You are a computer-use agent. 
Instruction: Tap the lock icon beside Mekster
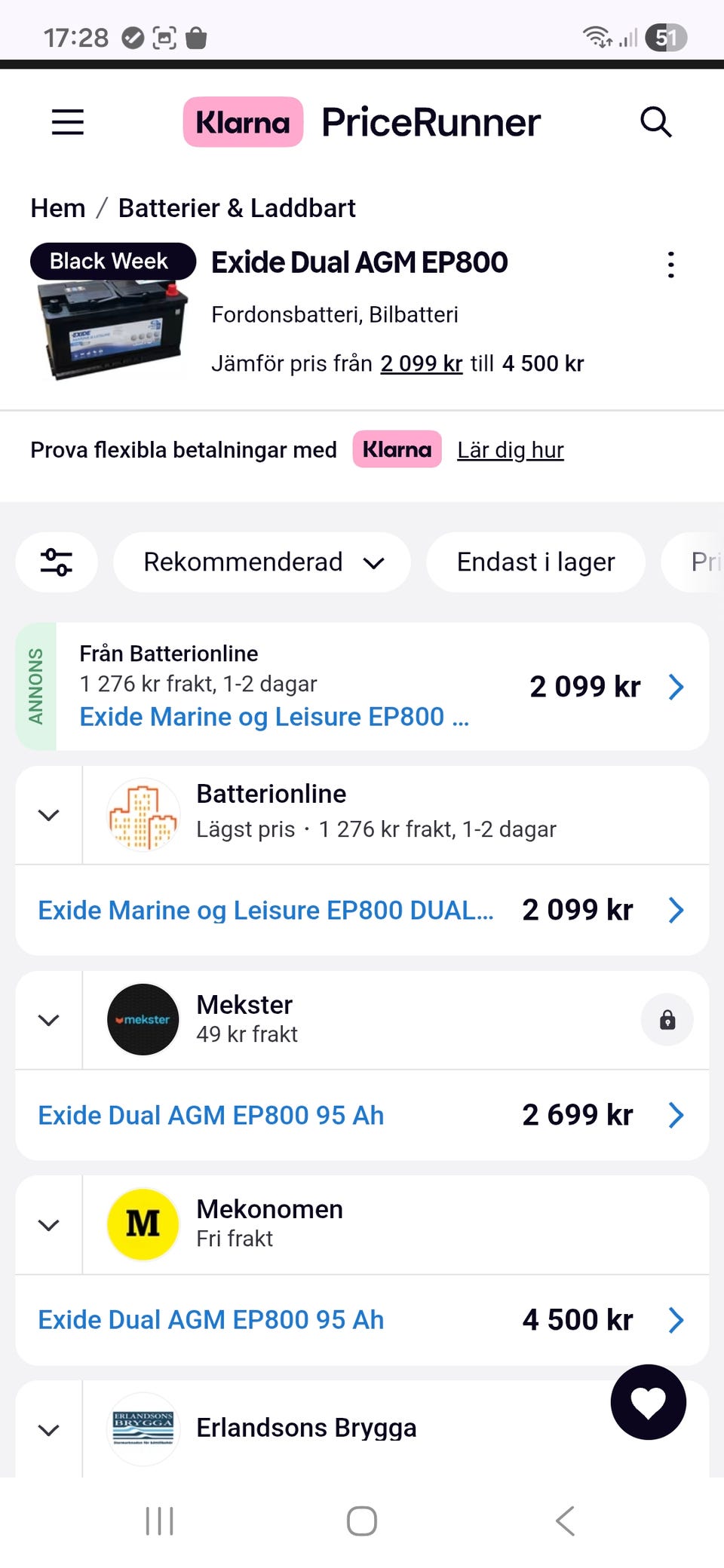(x=667, y=1021)
